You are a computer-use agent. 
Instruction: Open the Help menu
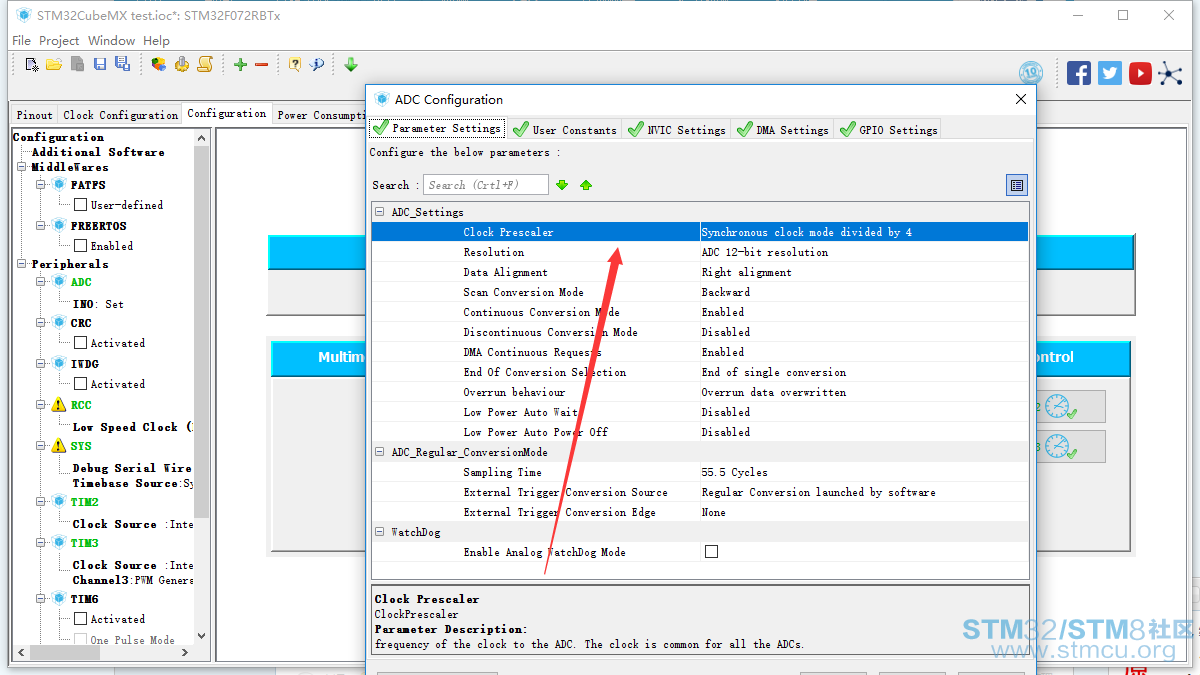pyautogui.click(x=156, y=41)
